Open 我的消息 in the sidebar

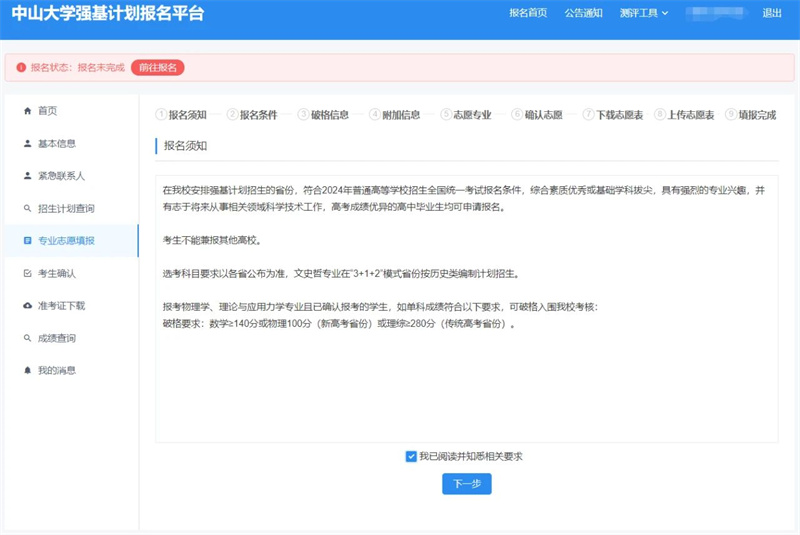pyautogui.click(x=71, y=370)
